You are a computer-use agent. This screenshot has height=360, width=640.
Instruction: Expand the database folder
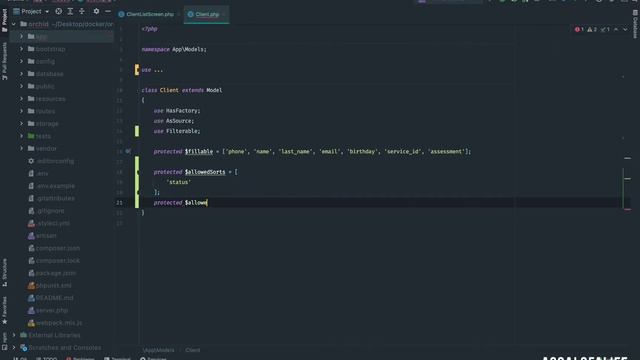tap(22, 74)
